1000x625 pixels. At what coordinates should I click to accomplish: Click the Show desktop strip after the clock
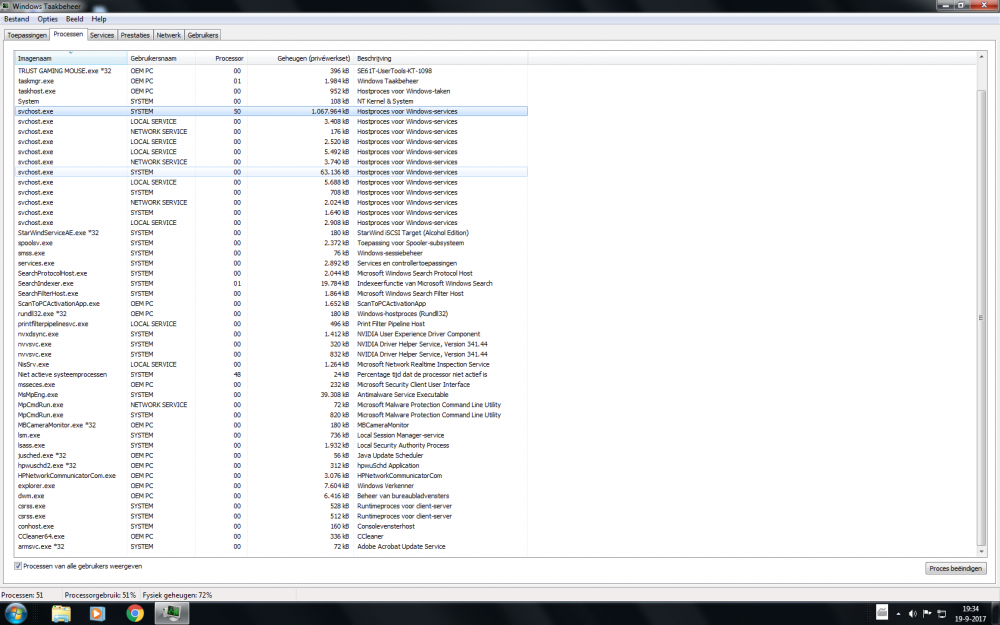tap(995, 614)
